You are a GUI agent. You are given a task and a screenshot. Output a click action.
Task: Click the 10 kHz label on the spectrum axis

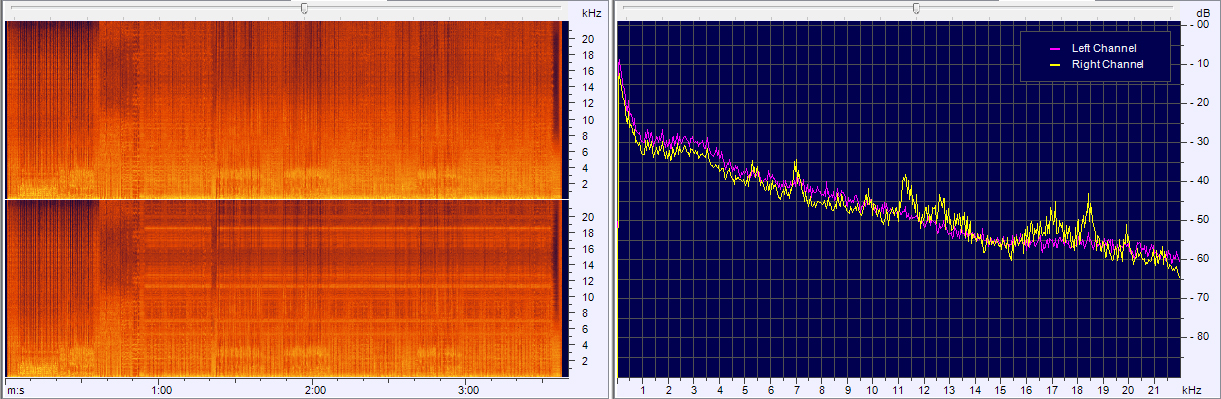873,390
